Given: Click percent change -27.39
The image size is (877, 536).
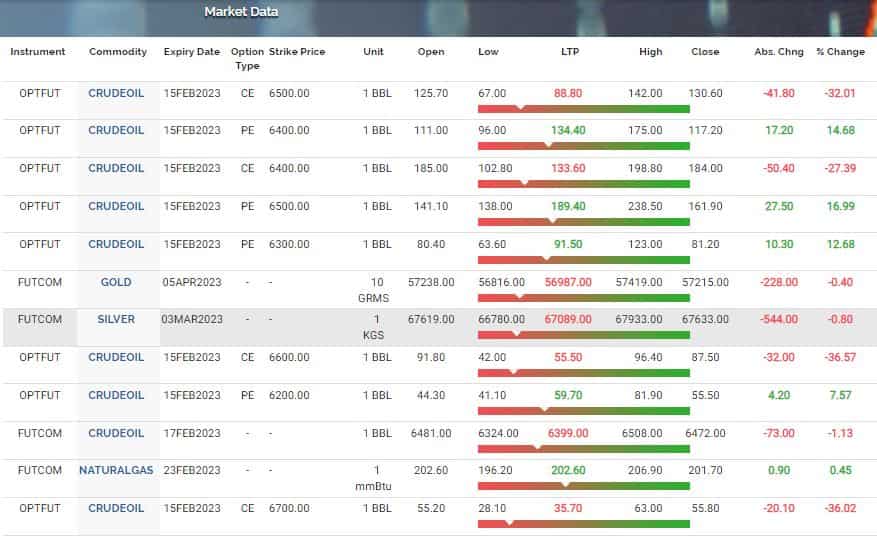Looking at the screenshot, I should tap(840, 168).
